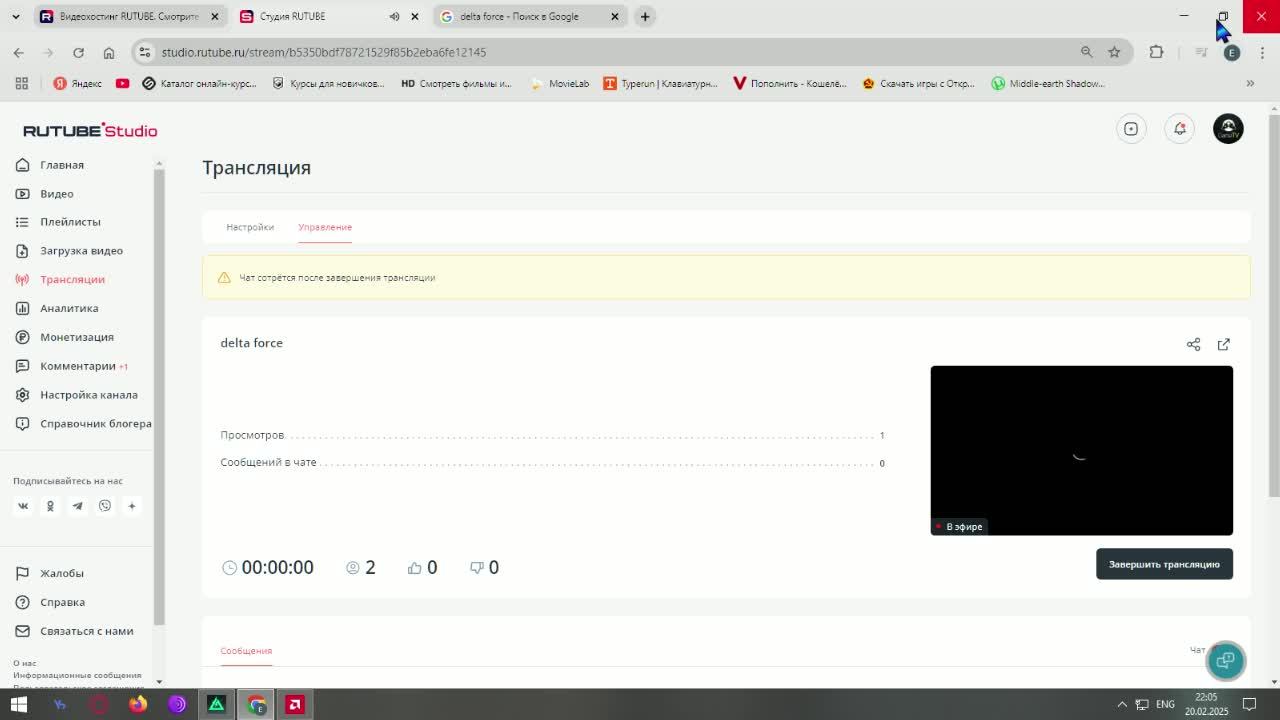The image size is (1280, 720).
Task: Open the Видео section in sidebar
Action: pos(57,194)
